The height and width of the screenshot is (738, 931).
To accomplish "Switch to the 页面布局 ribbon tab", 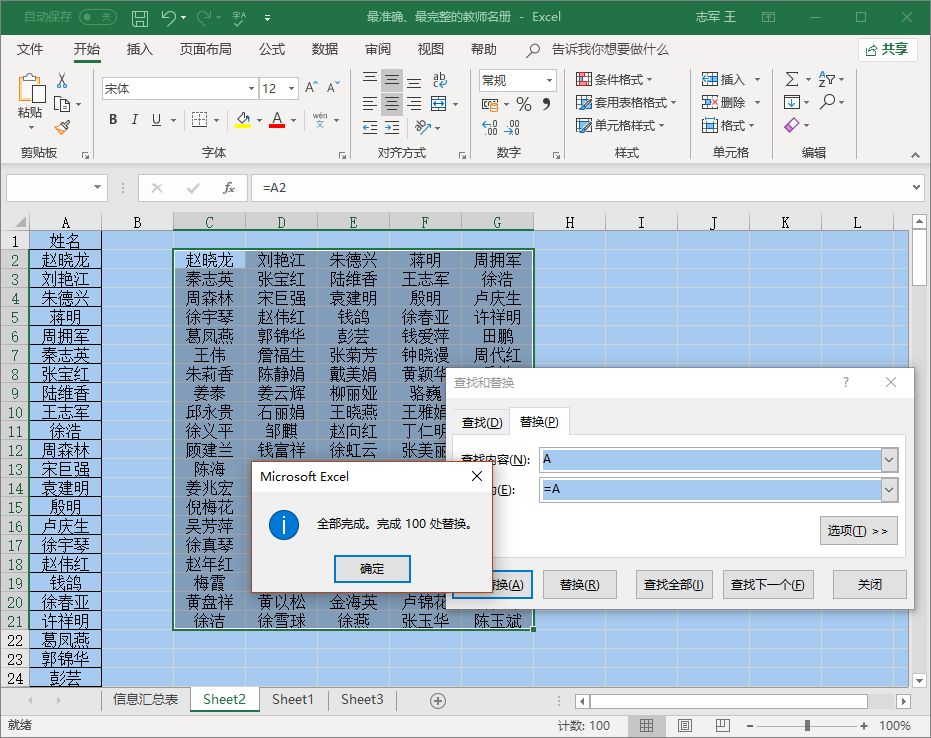I will click(x=205, y=49).
